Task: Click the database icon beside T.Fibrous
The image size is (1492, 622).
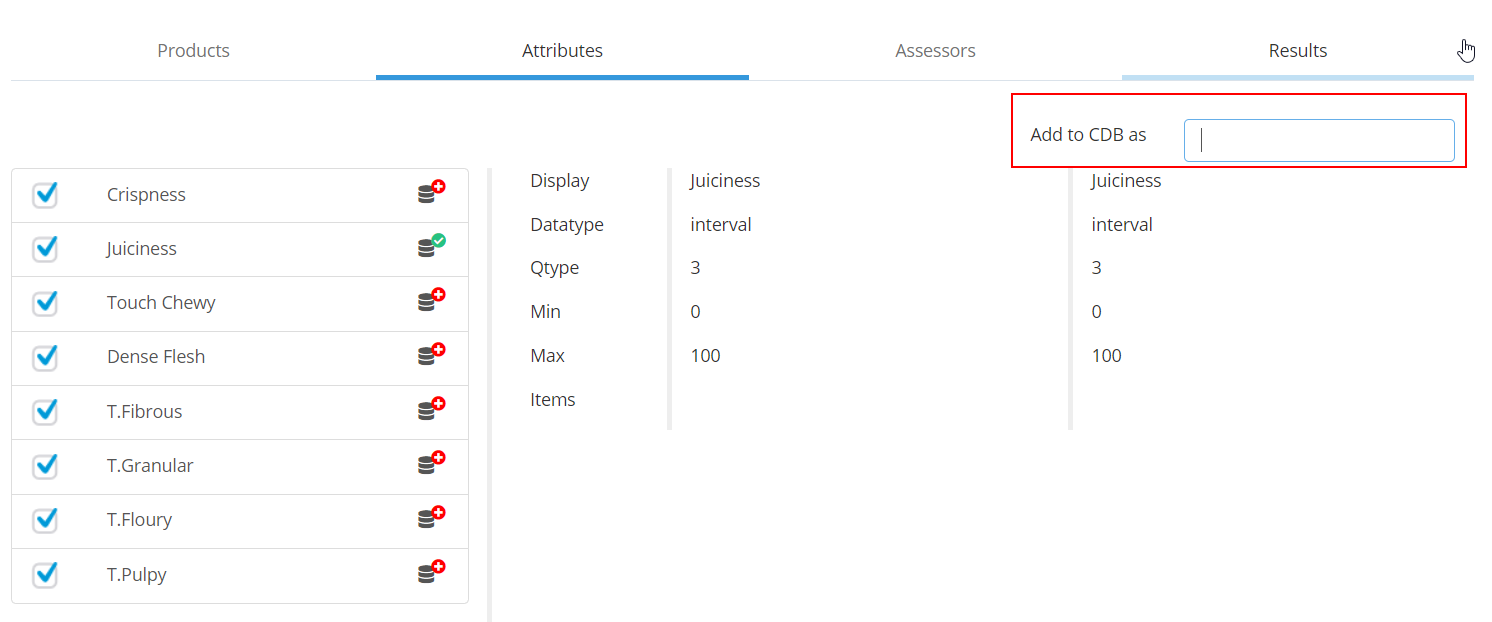Action: point(429,409)
